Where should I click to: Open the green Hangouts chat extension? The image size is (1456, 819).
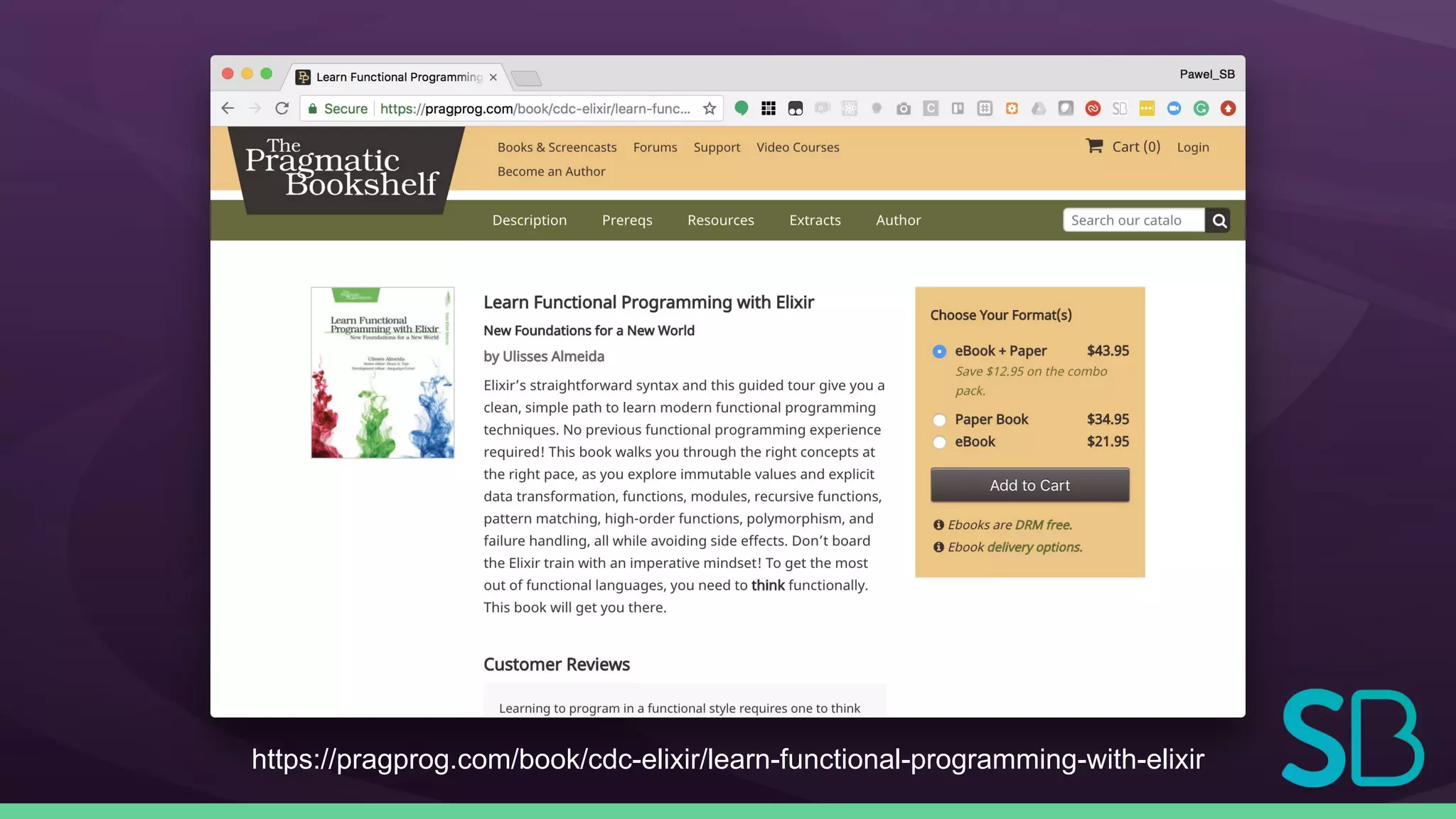741,108
